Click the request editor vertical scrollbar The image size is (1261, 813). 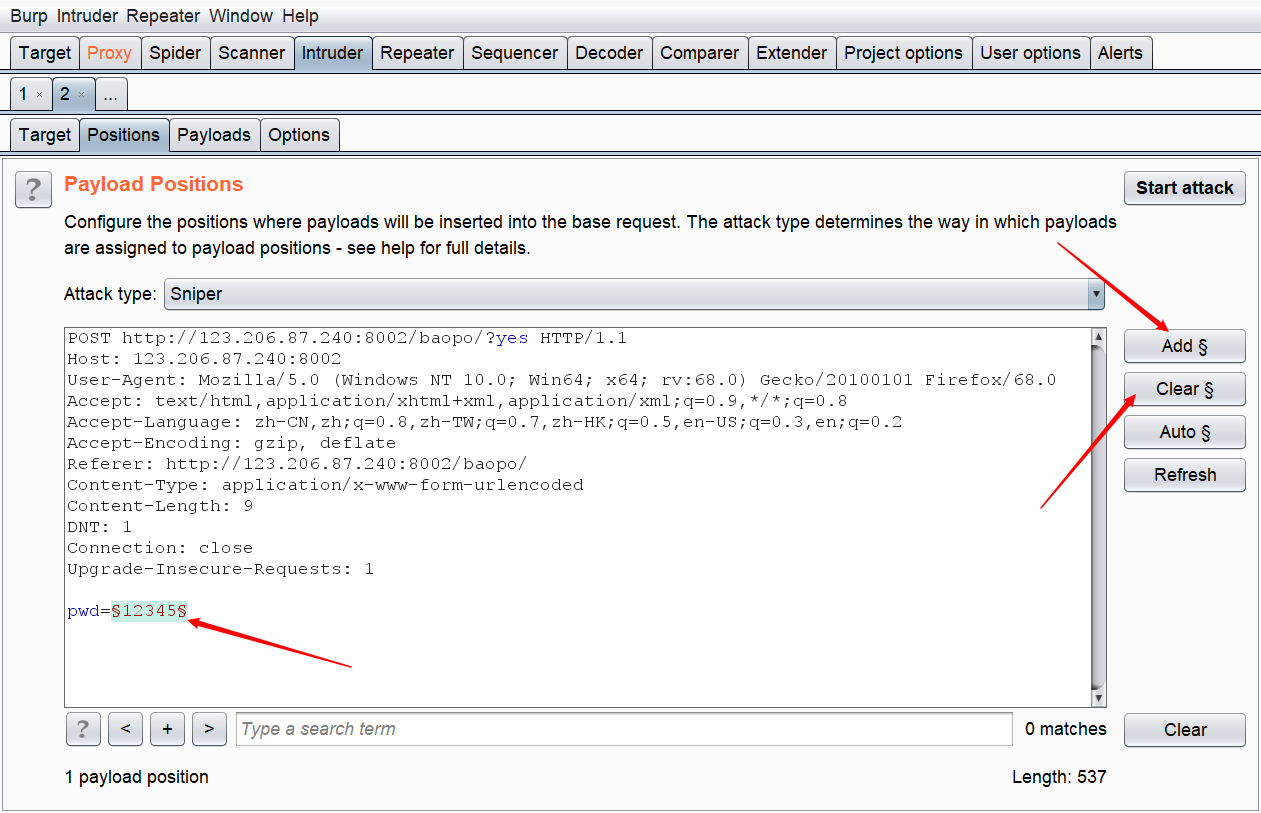pyautogui.click(x=1098, y=517)
